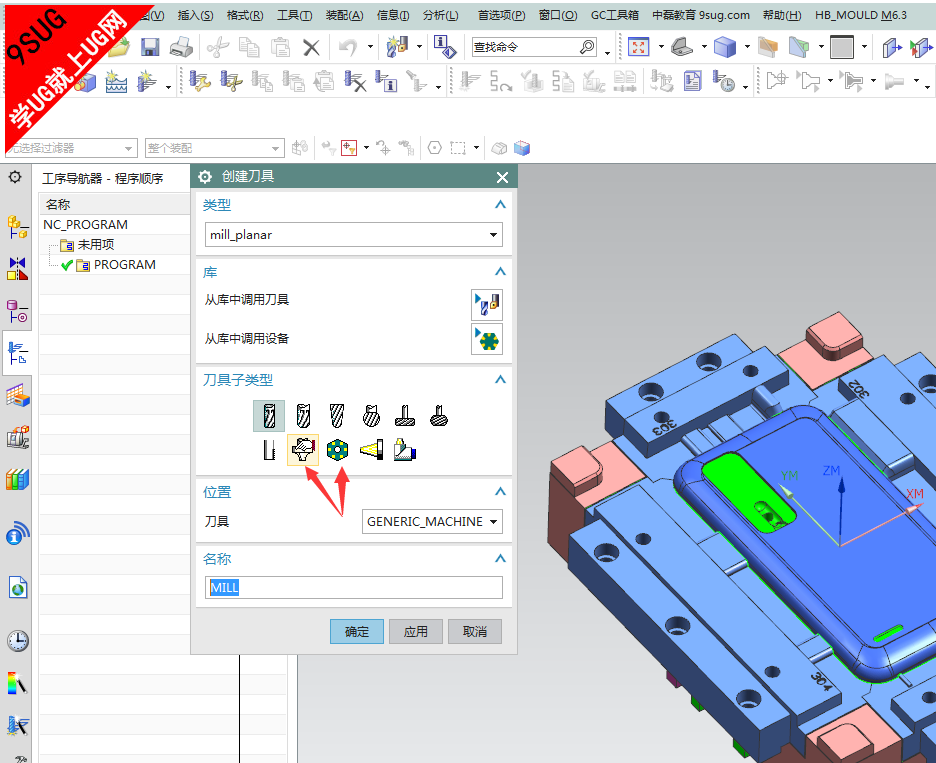Select the chamfer mill tool subtype
Image resolution: width=936 pixels, height=763 pixels.
(303, 416)
